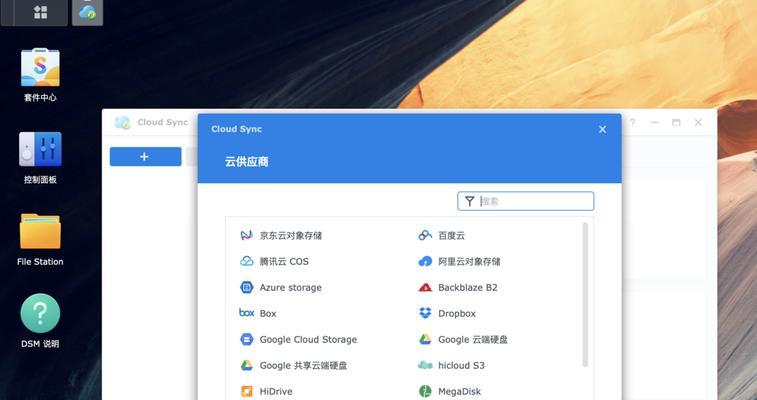
Task: Choose the Google Cloud Storage text entry
Action: click(x=308, y=340)
